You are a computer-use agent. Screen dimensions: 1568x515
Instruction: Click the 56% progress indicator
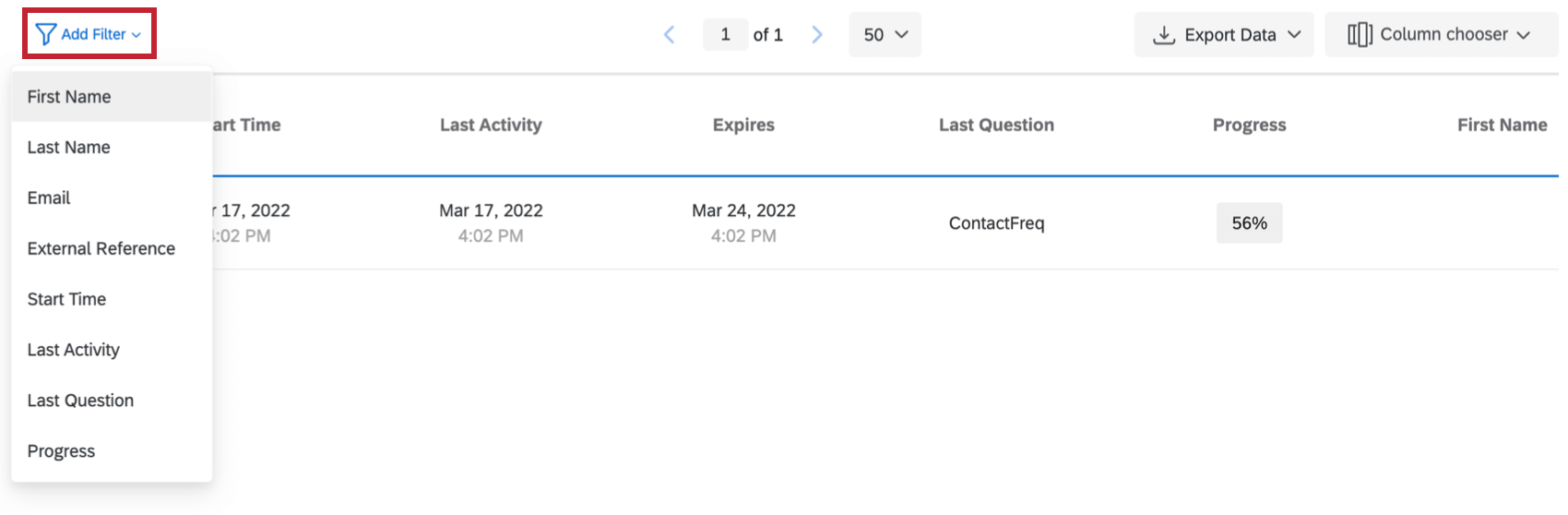[x=1249, y=223]
